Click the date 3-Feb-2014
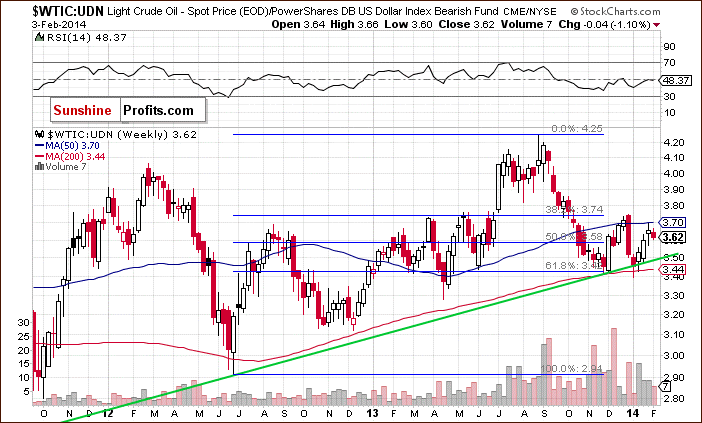Screen dimensions: 702x423 59,25
